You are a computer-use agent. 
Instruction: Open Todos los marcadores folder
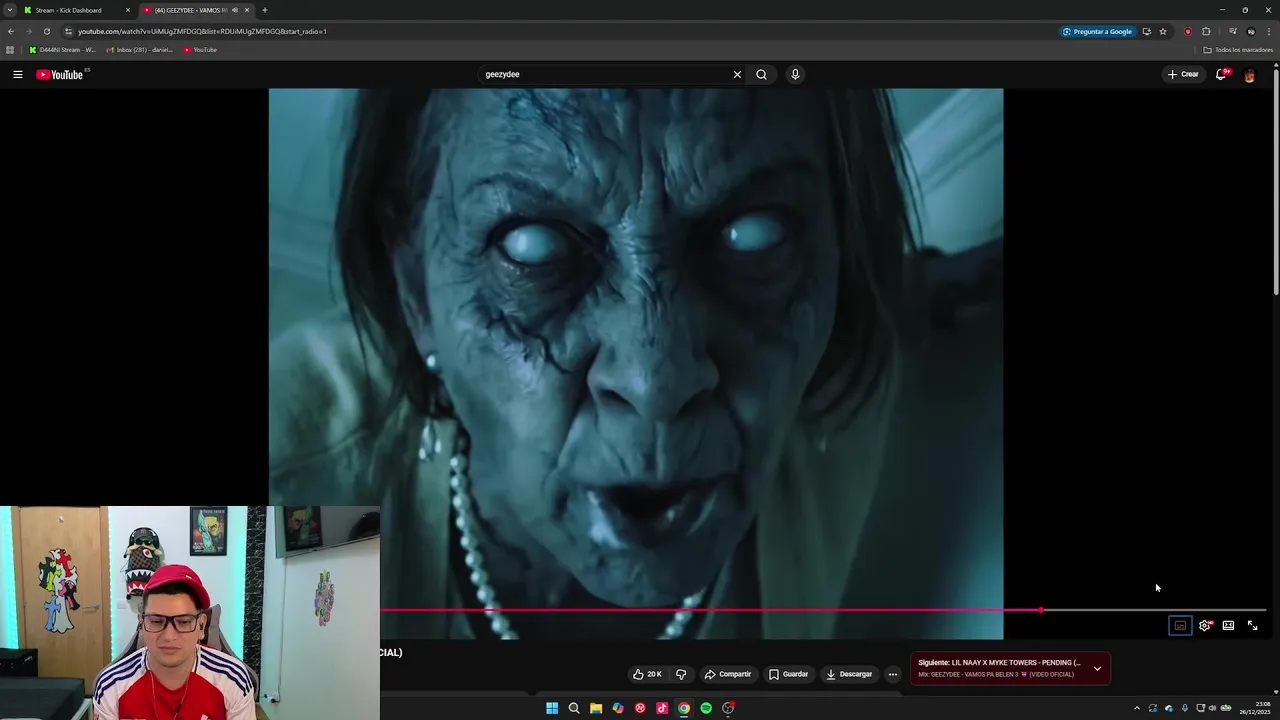click(x=1238, y=50)
